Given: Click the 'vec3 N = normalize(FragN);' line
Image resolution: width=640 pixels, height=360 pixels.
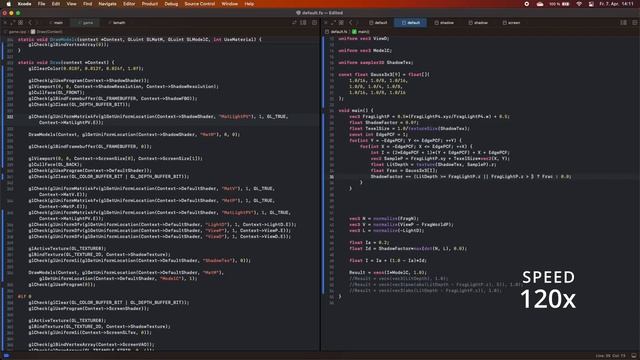Looking at the screenshot, I should click(x=384, y=218).
